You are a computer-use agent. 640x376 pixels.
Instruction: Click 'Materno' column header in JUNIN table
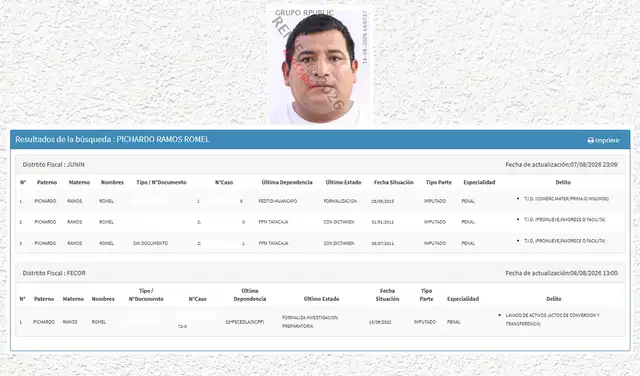[x=79, y=182]
